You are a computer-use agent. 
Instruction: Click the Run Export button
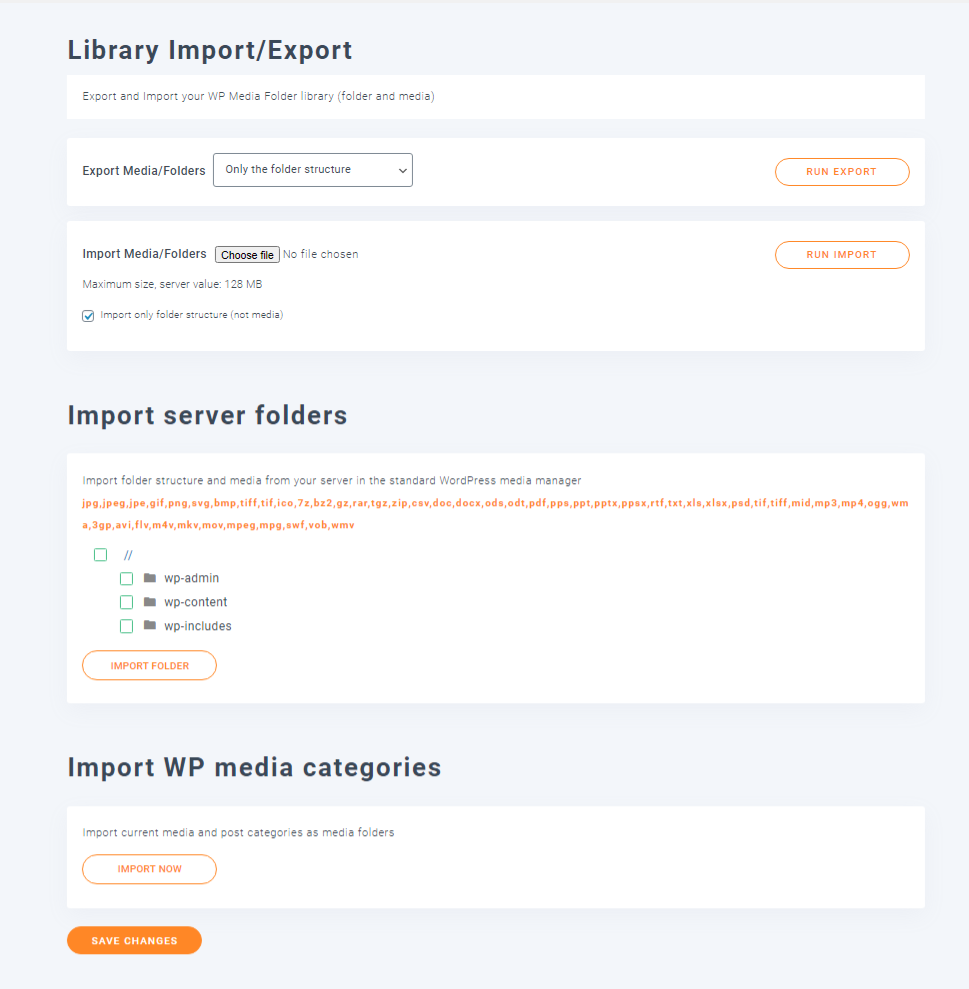point(842,172)
